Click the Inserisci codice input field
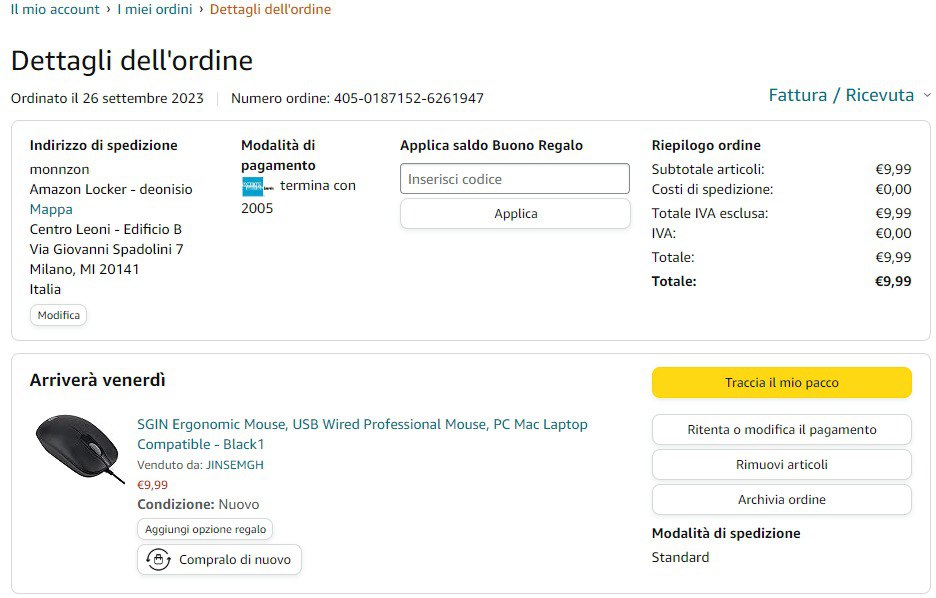 point(514,179)
